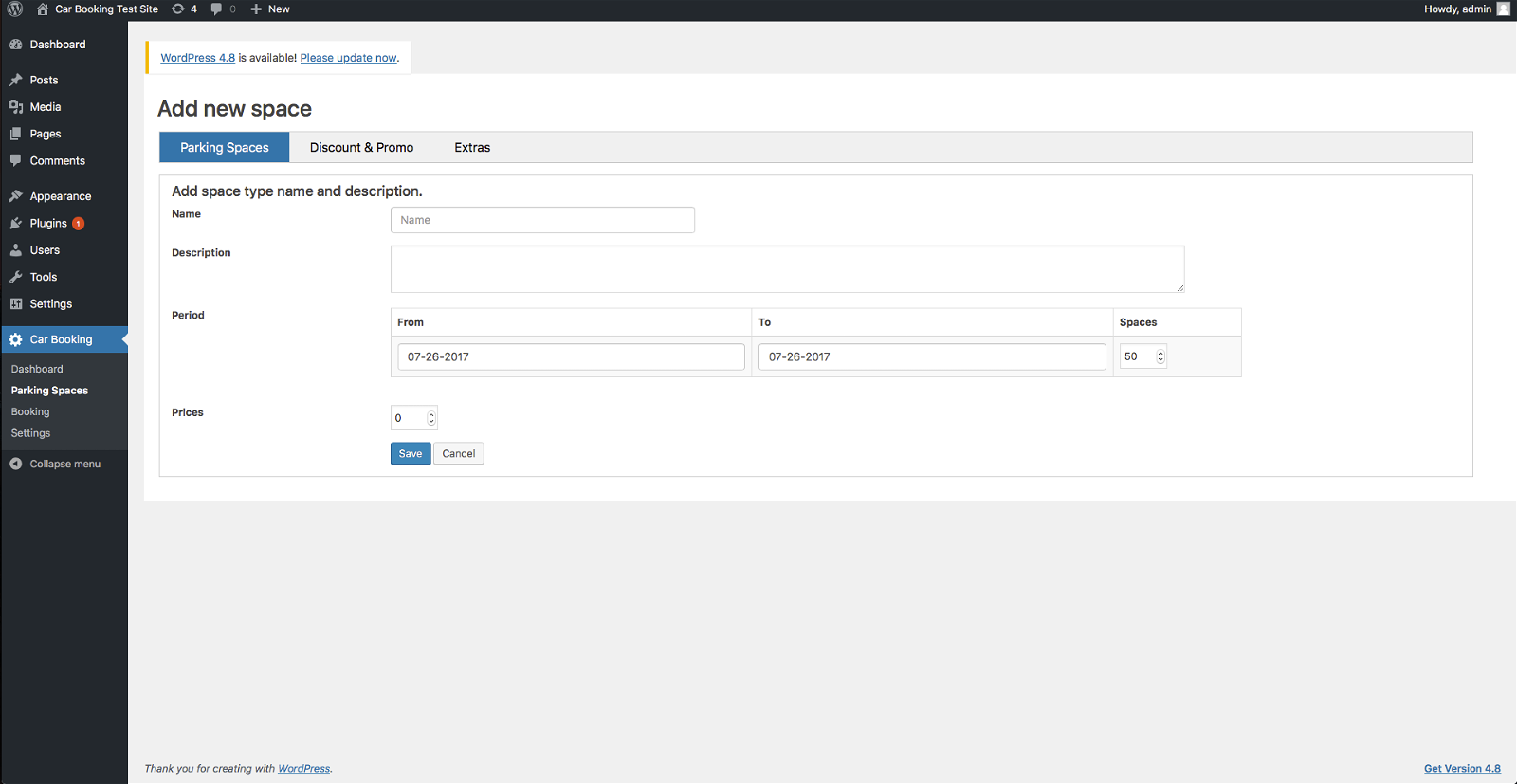Click the home icon beside Car Booking Test Site
The width and height of the screenshot is (1517, 784).
[43, 9]
